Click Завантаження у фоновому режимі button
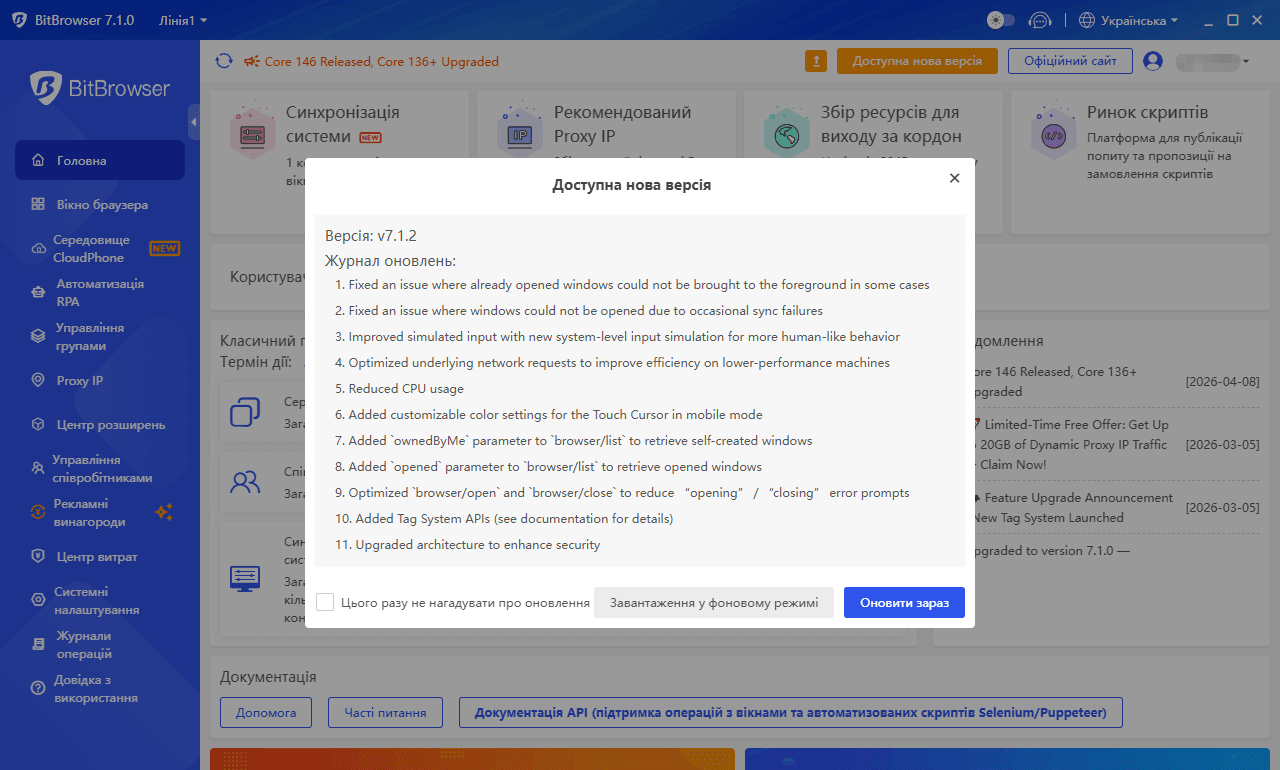This screenshot has width=1280, height=770. pos(714,602)
